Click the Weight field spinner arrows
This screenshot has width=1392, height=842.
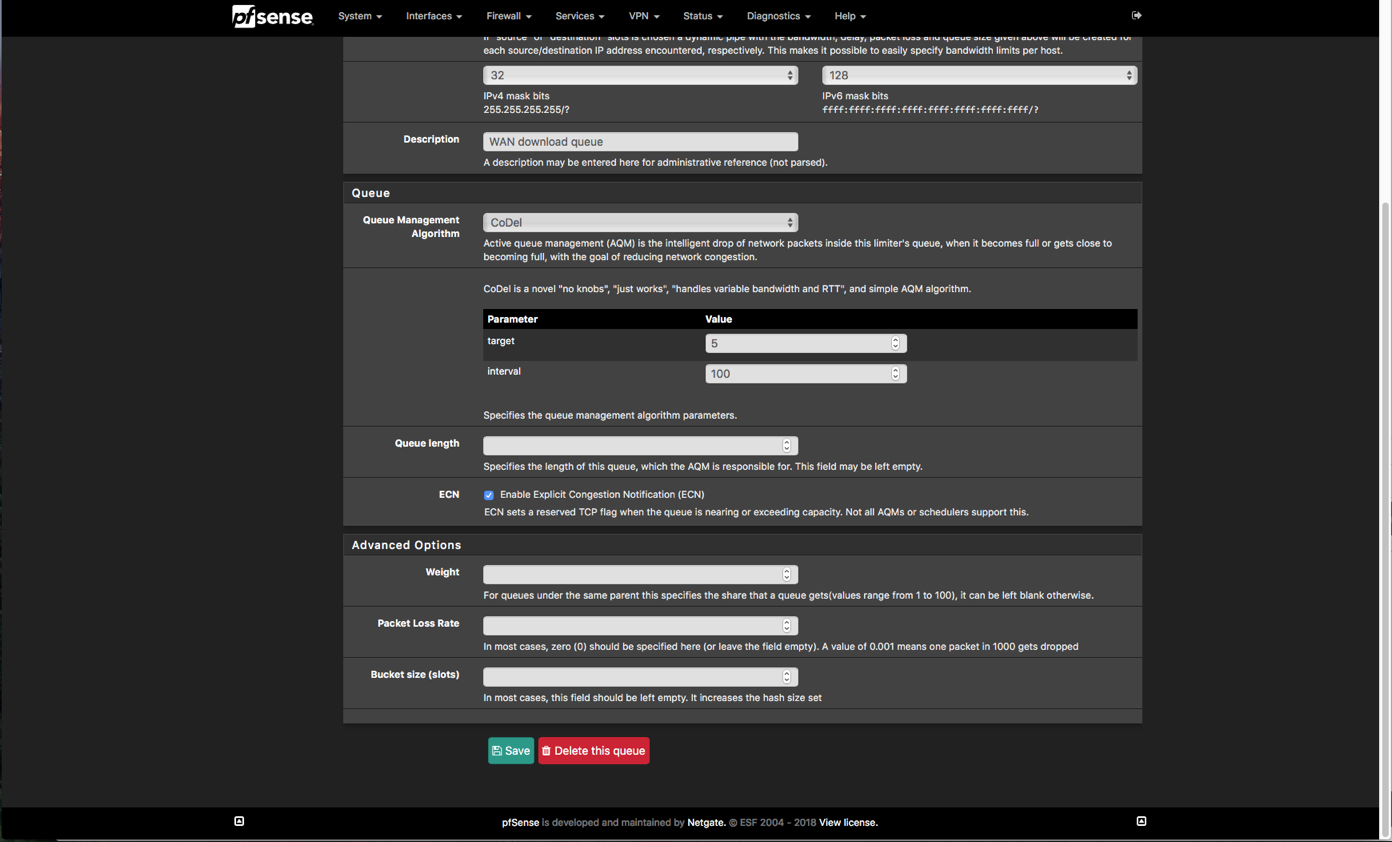[786, 575]
